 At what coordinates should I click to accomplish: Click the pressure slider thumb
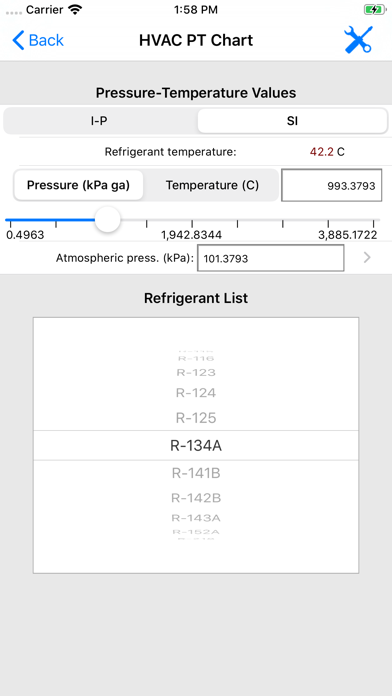107,219
